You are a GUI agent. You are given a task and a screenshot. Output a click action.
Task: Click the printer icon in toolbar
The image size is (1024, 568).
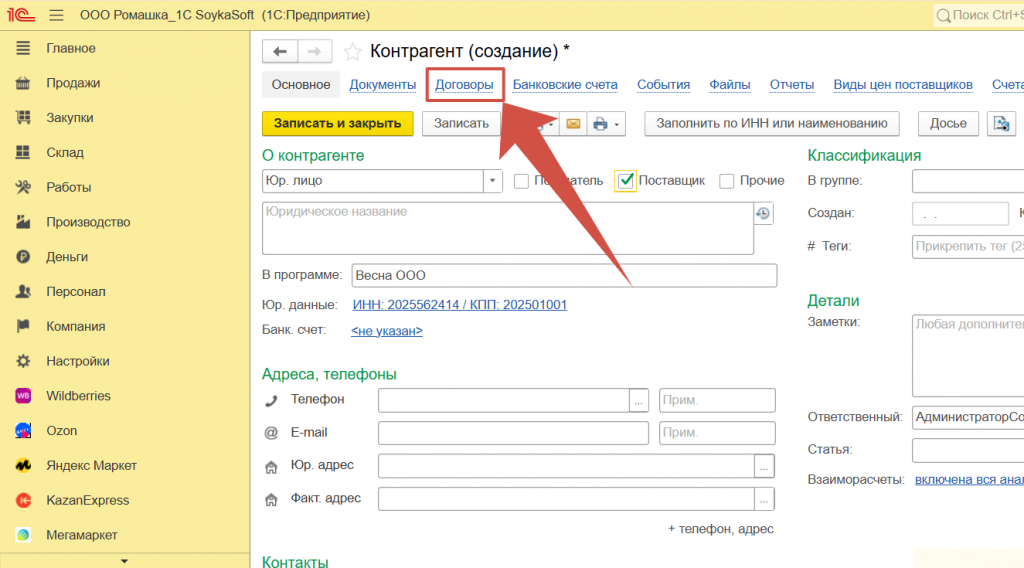pyautogui.click(x=599, y=124)
